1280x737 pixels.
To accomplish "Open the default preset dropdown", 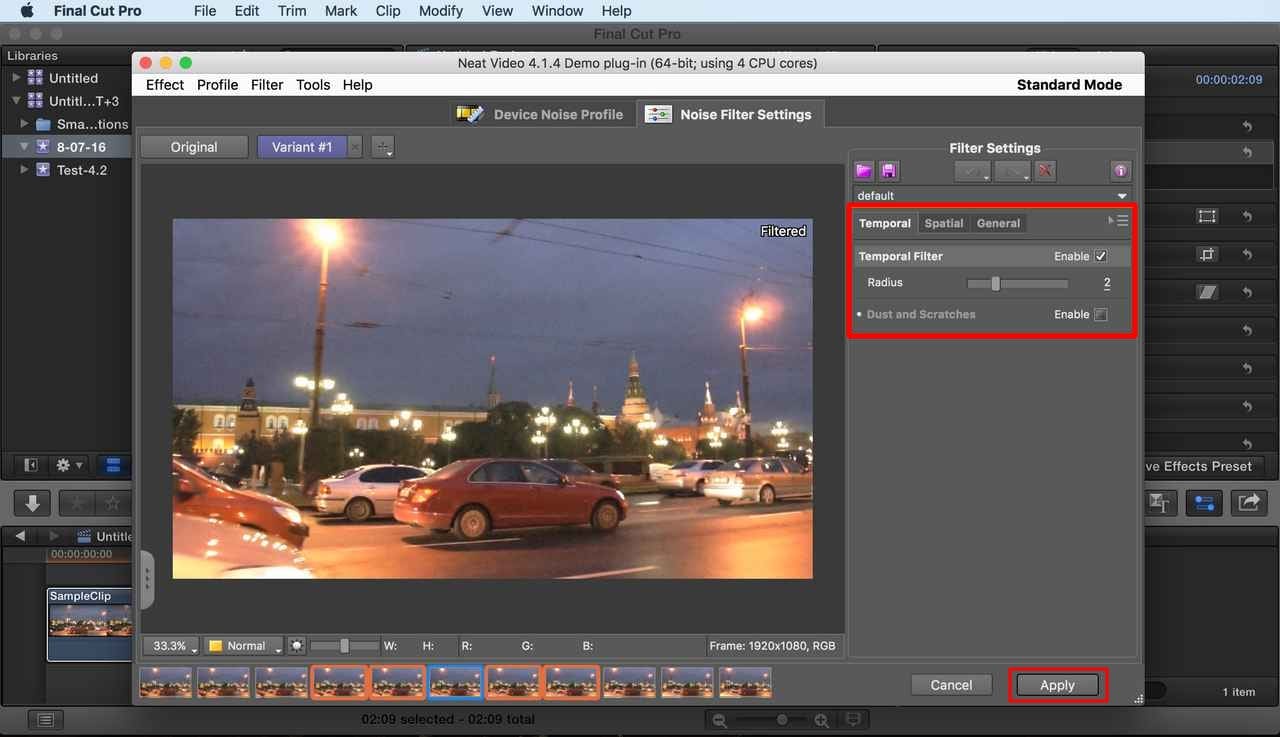I will tap(992, 196).
